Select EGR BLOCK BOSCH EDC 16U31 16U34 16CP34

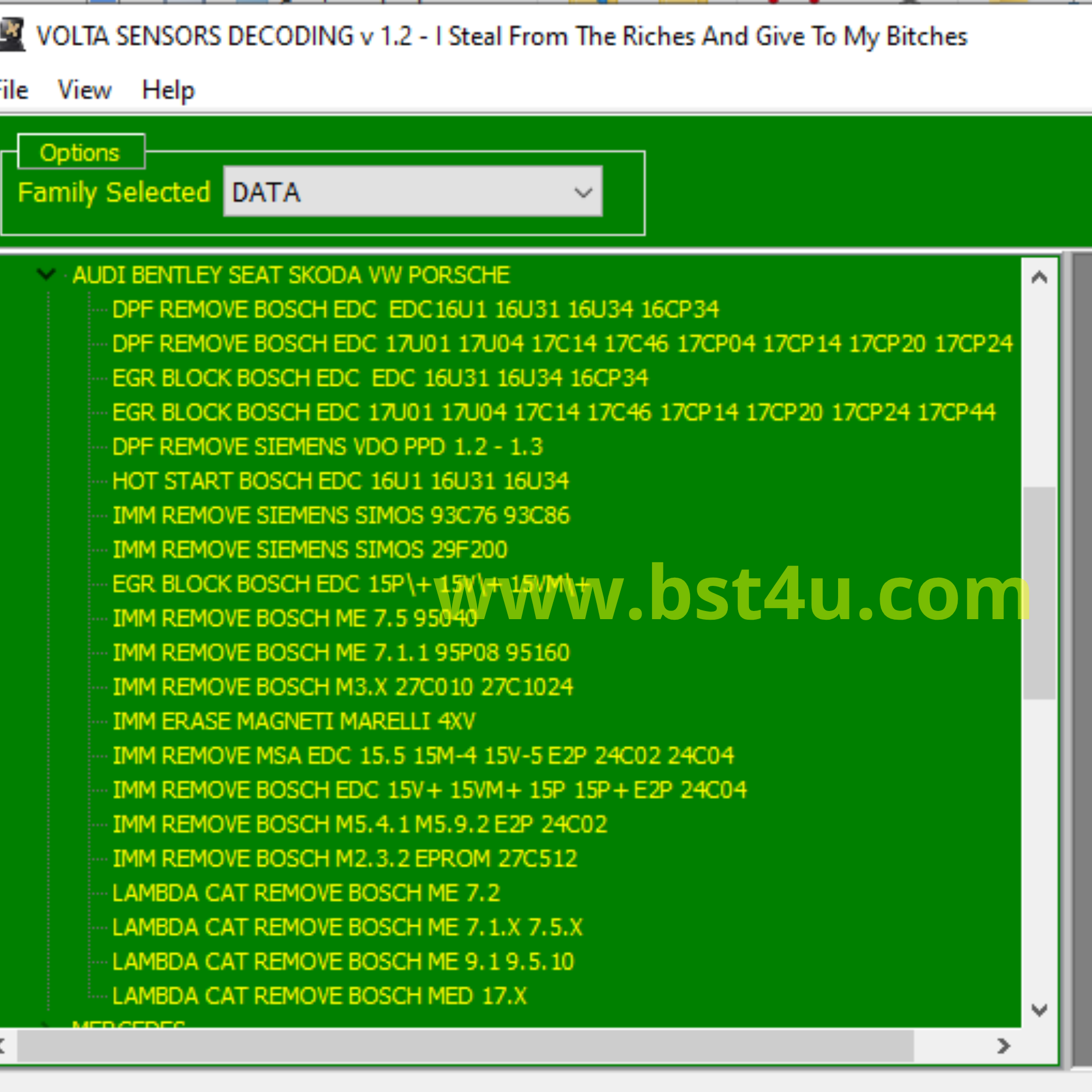click(380, 378)
